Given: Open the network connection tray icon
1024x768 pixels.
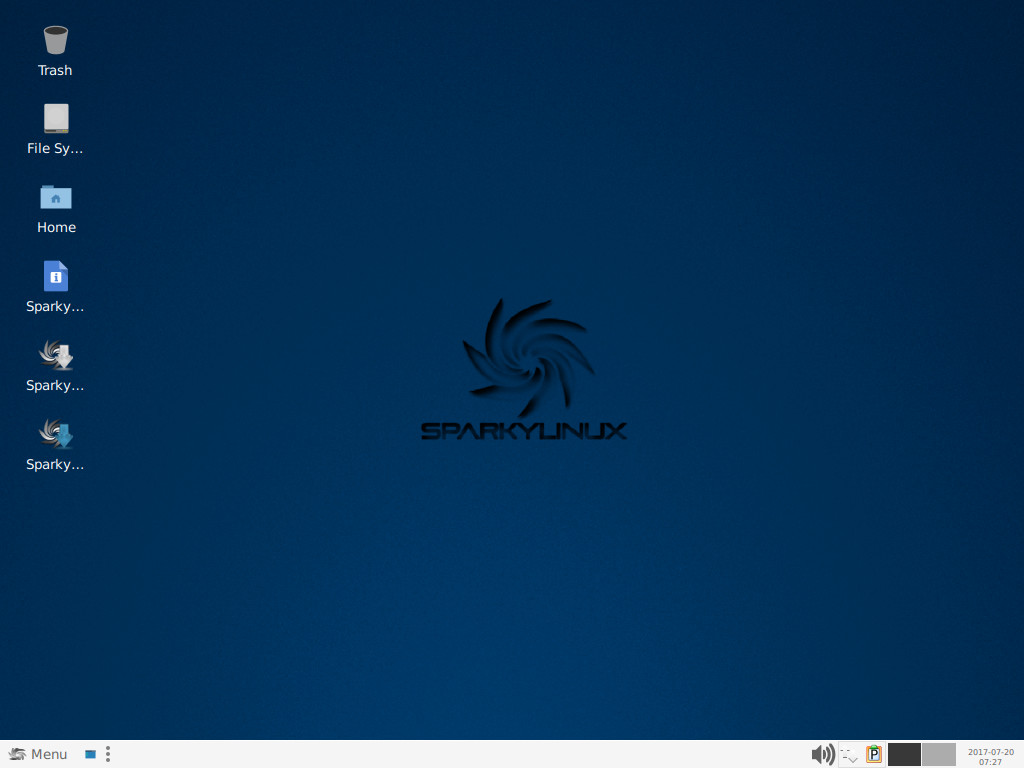Looking at the screenshot, I should pyautogui.click(x=849, y=754).
